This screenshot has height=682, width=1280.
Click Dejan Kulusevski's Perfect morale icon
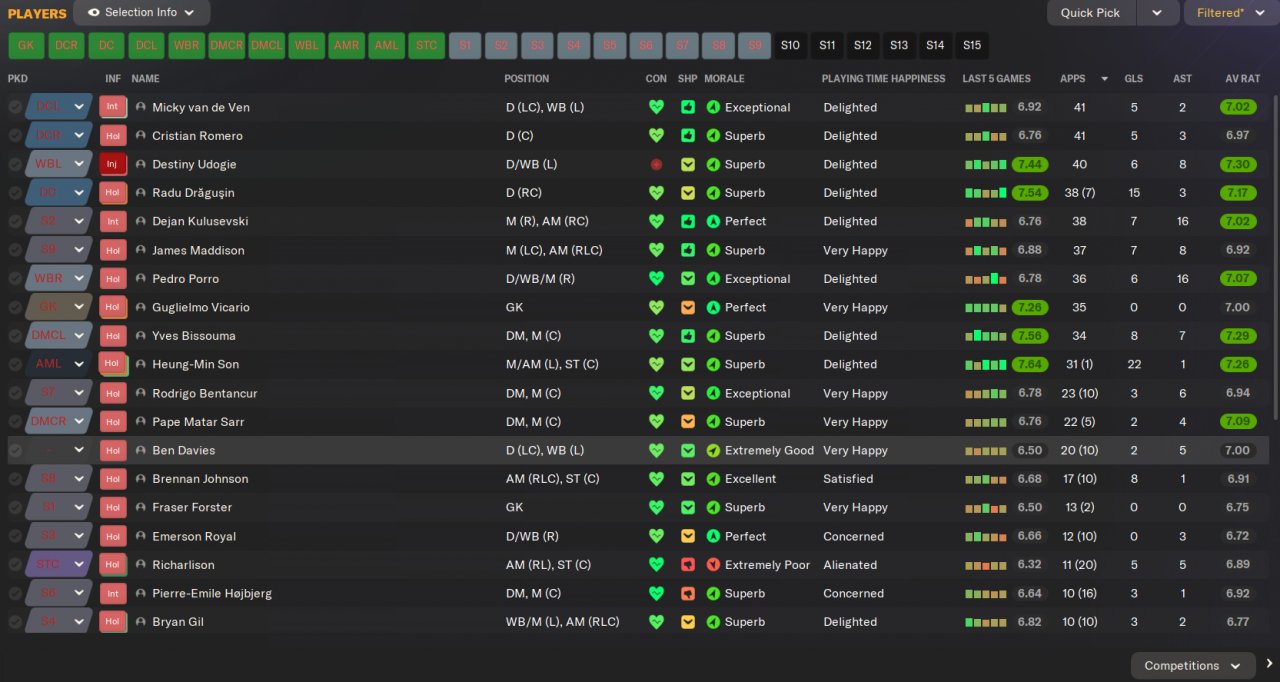(713, 221)
